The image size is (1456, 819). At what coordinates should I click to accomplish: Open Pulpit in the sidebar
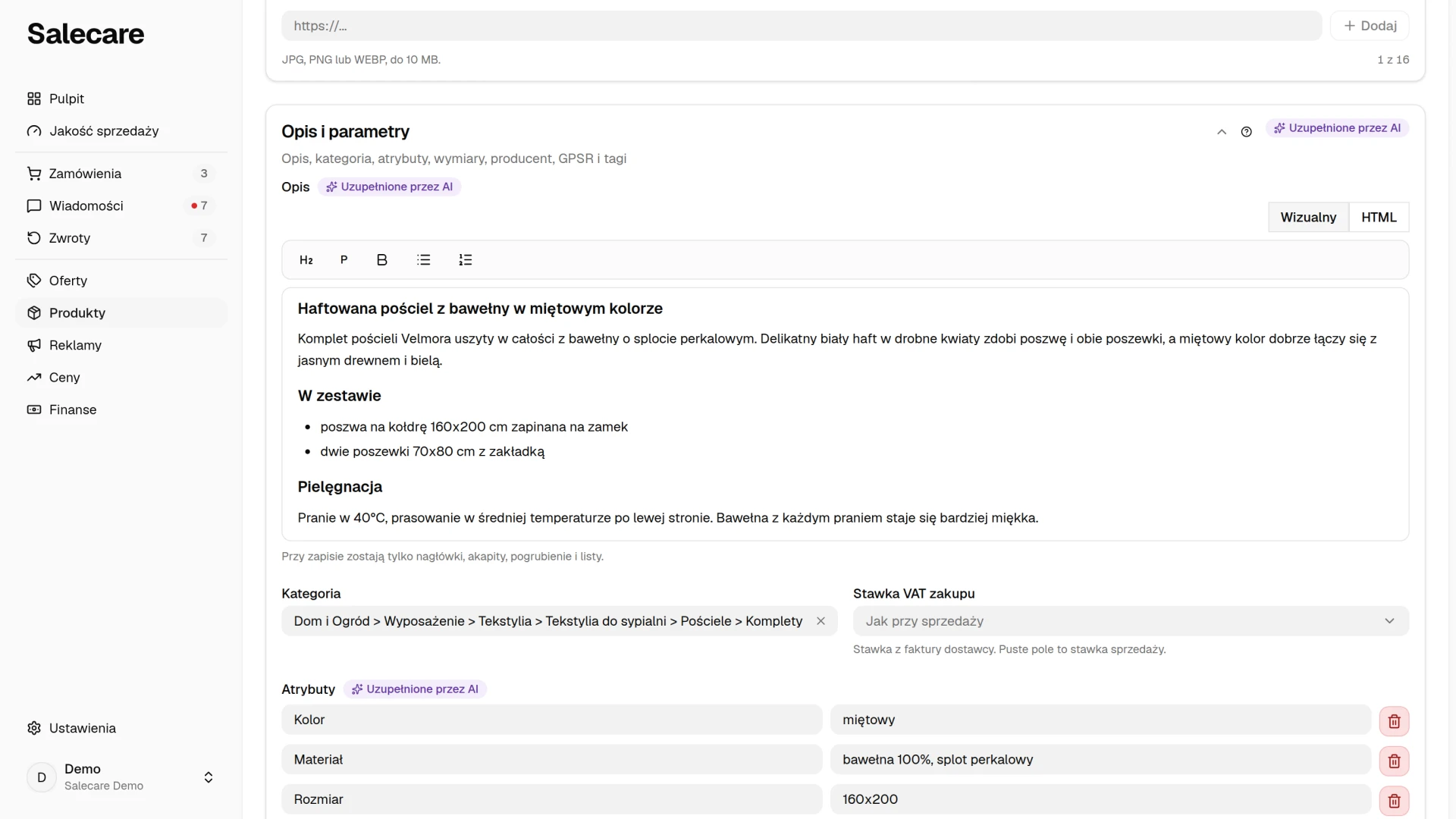(x=121, y=99)
